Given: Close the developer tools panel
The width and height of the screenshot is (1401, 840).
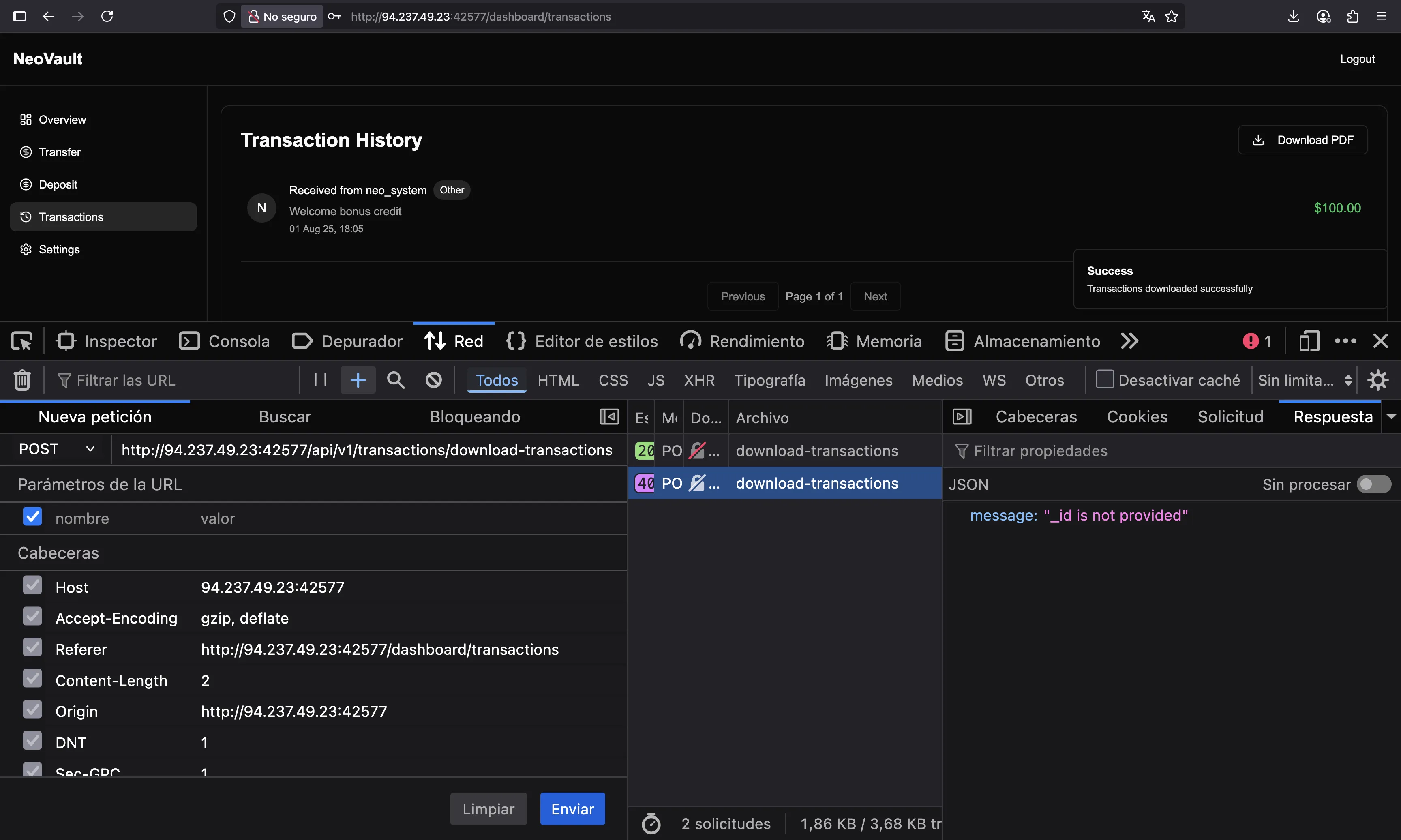Looking at the screenshot, I should pyautogui.click(x=1381, y=341).
